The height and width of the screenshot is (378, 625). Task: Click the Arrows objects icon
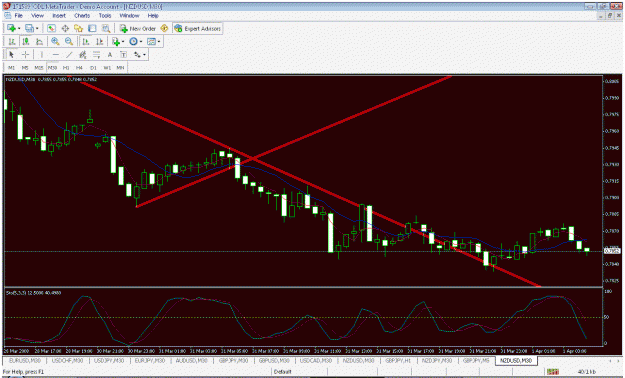click(137, 55)
